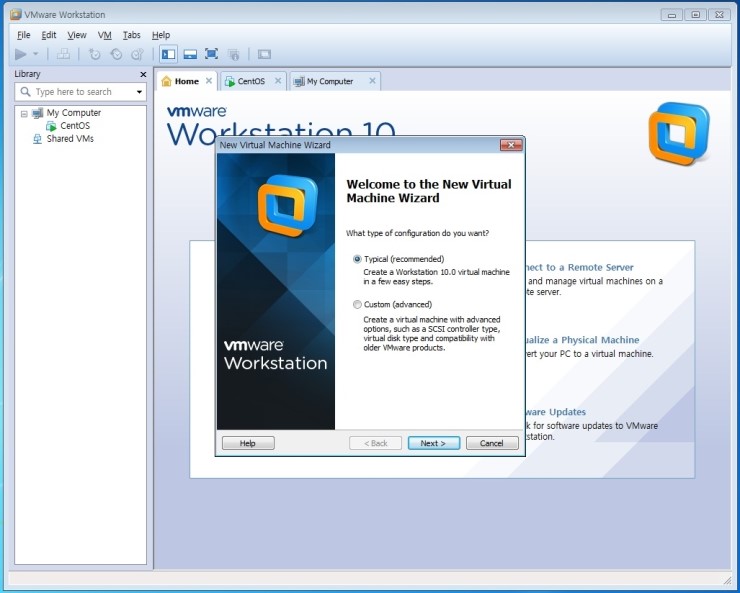Screen dimensions: 740x593
Task: Click the Home tab house icon
Action: [x=166, y=81]
